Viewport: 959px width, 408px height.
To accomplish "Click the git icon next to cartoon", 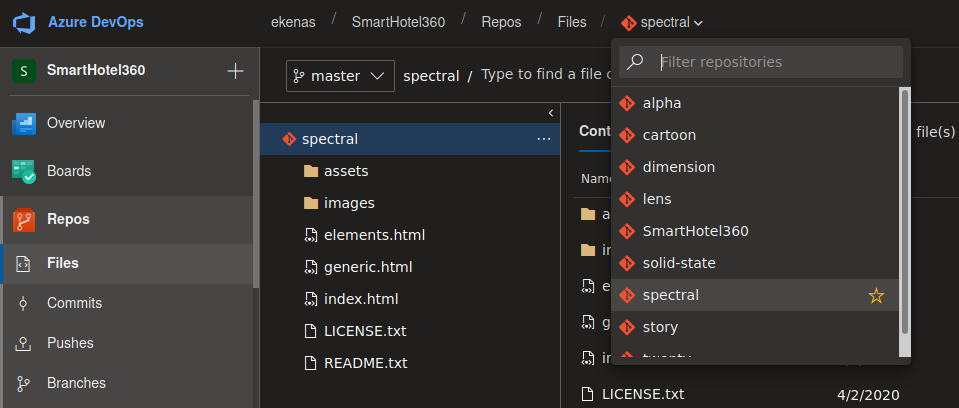I will [x=627, y=135].
